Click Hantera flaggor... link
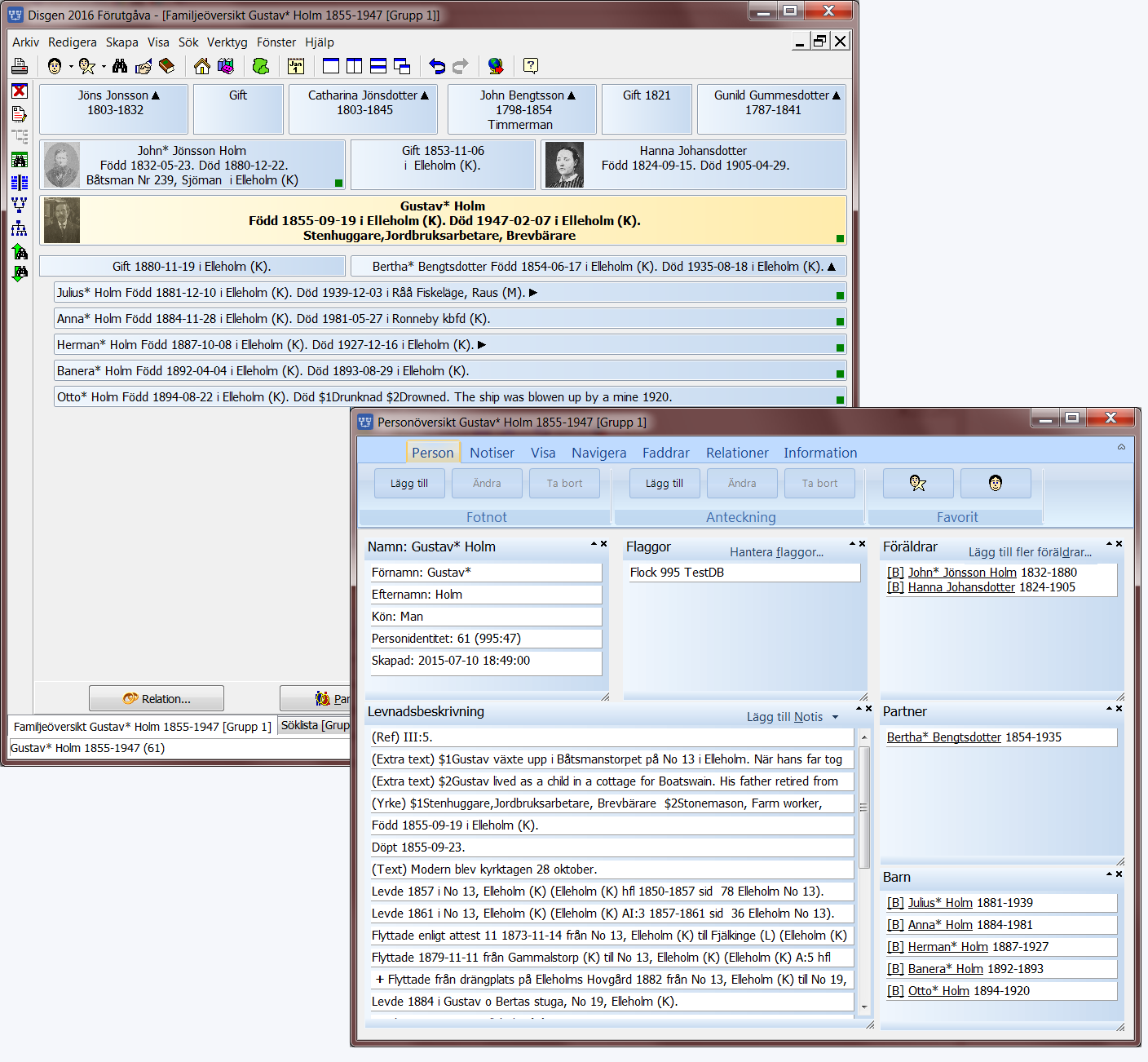The height and width of the screenshot is (1062, 1148). 776,552
